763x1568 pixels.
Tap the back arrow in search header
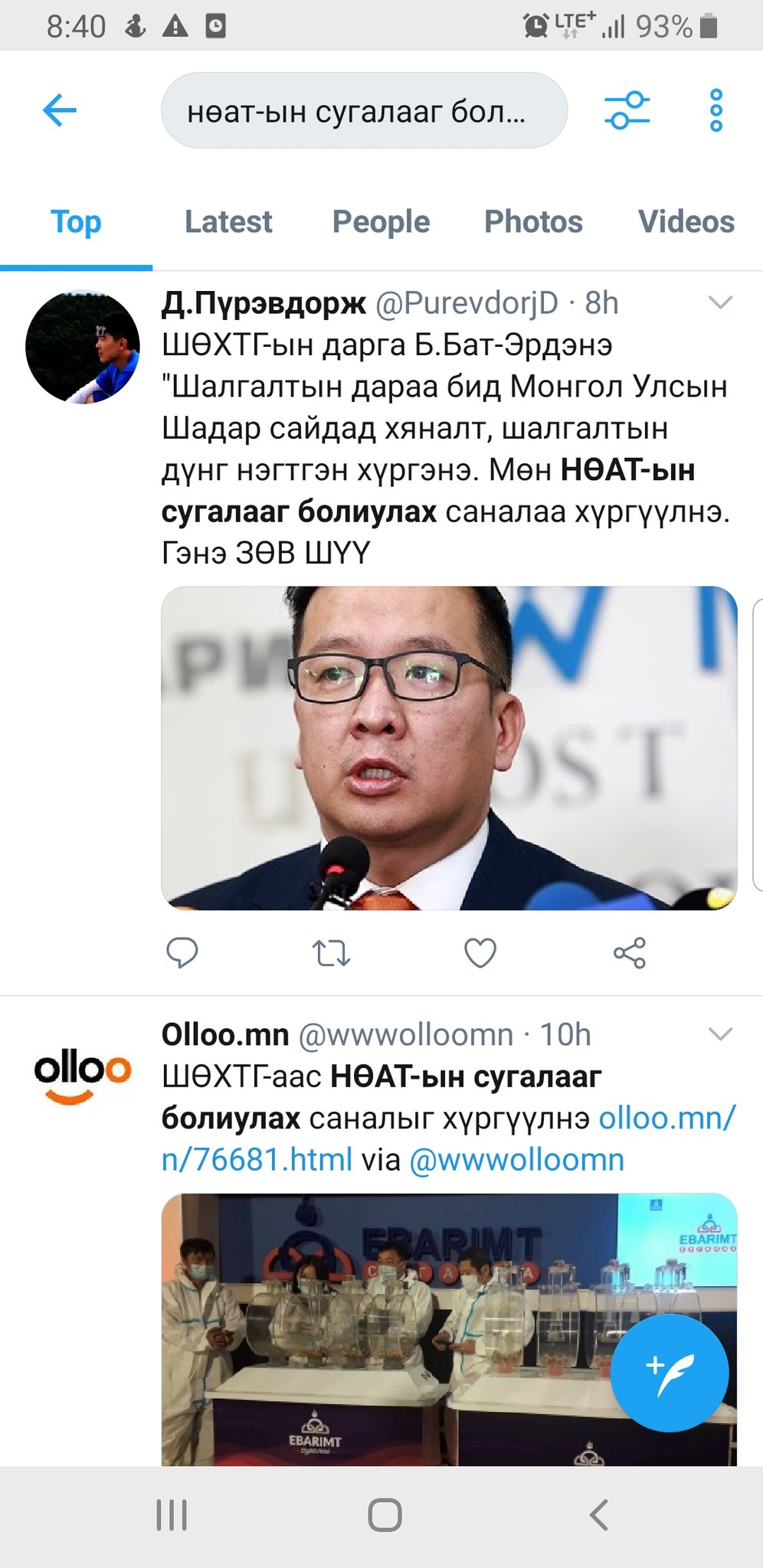pyautogui.click(x=60, y=110)
